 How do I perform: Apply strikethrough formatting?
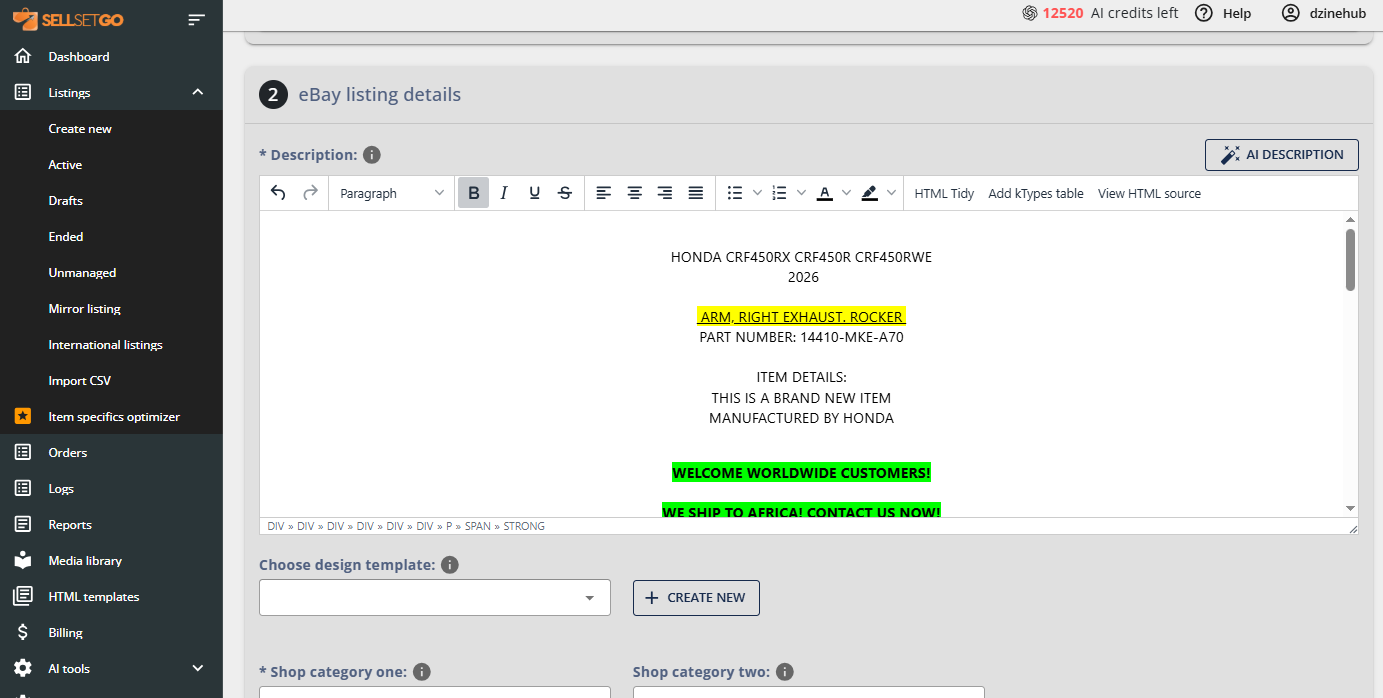point(565,193)
